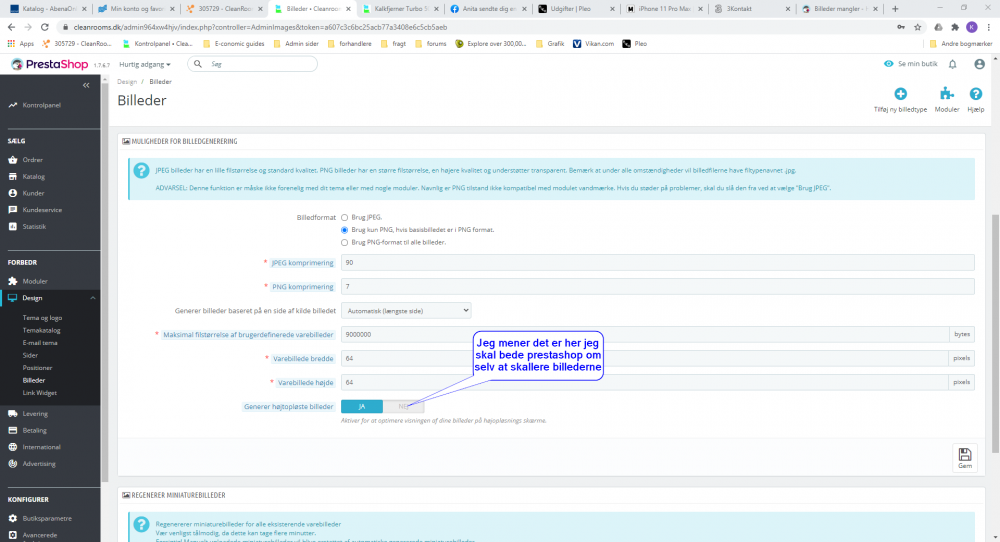
Task: Toggle Generer højtopløste billeder to NEJ
Action: 403,406
